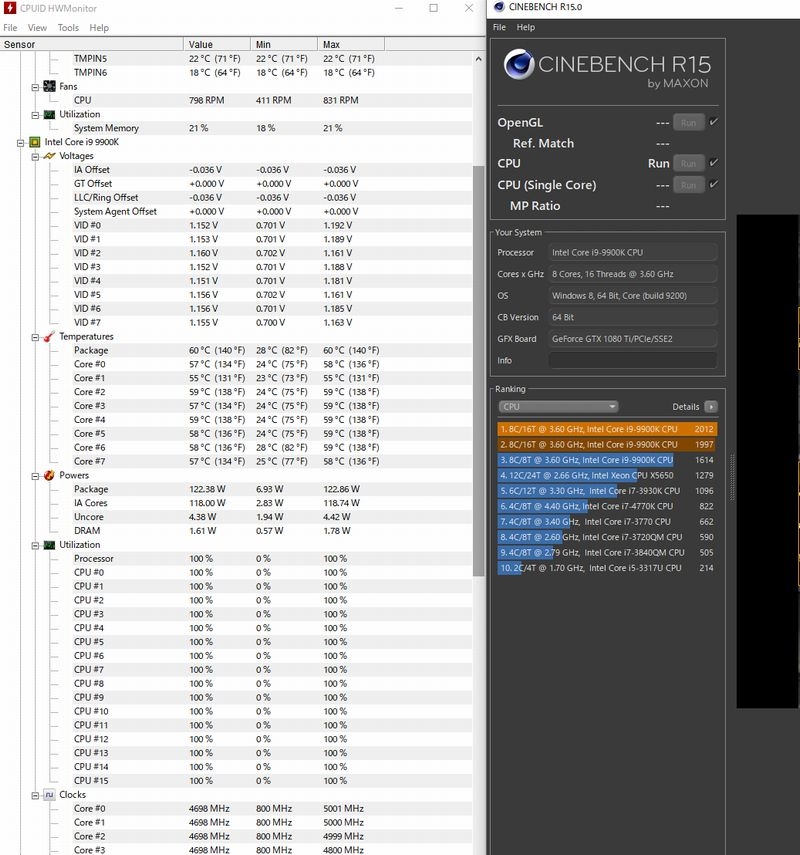The width and height of the screenshot is (800, 855).
Task: Select the Core i7-3840QM ranking entry
Action: tap(607, 552)
